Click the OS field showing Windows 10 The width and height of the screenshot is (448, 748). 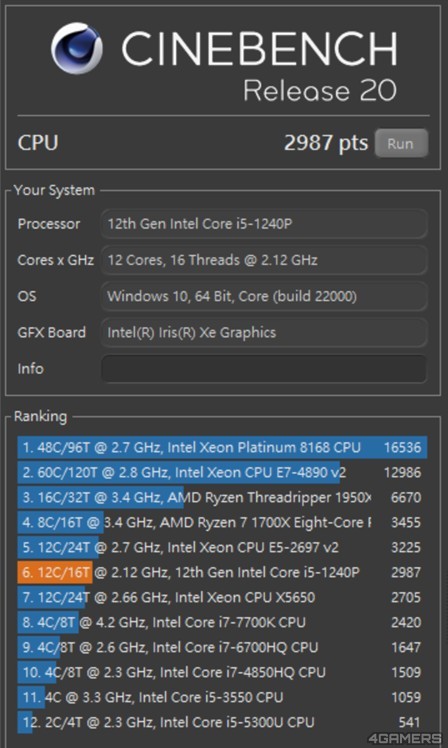click(x=264, y=296)
